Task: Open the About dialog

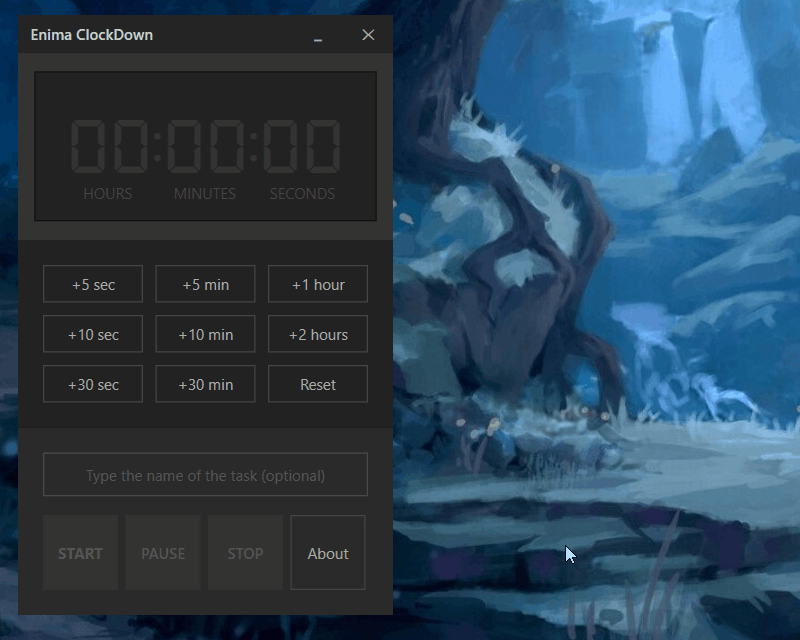Action: click(x=328, y=553)
